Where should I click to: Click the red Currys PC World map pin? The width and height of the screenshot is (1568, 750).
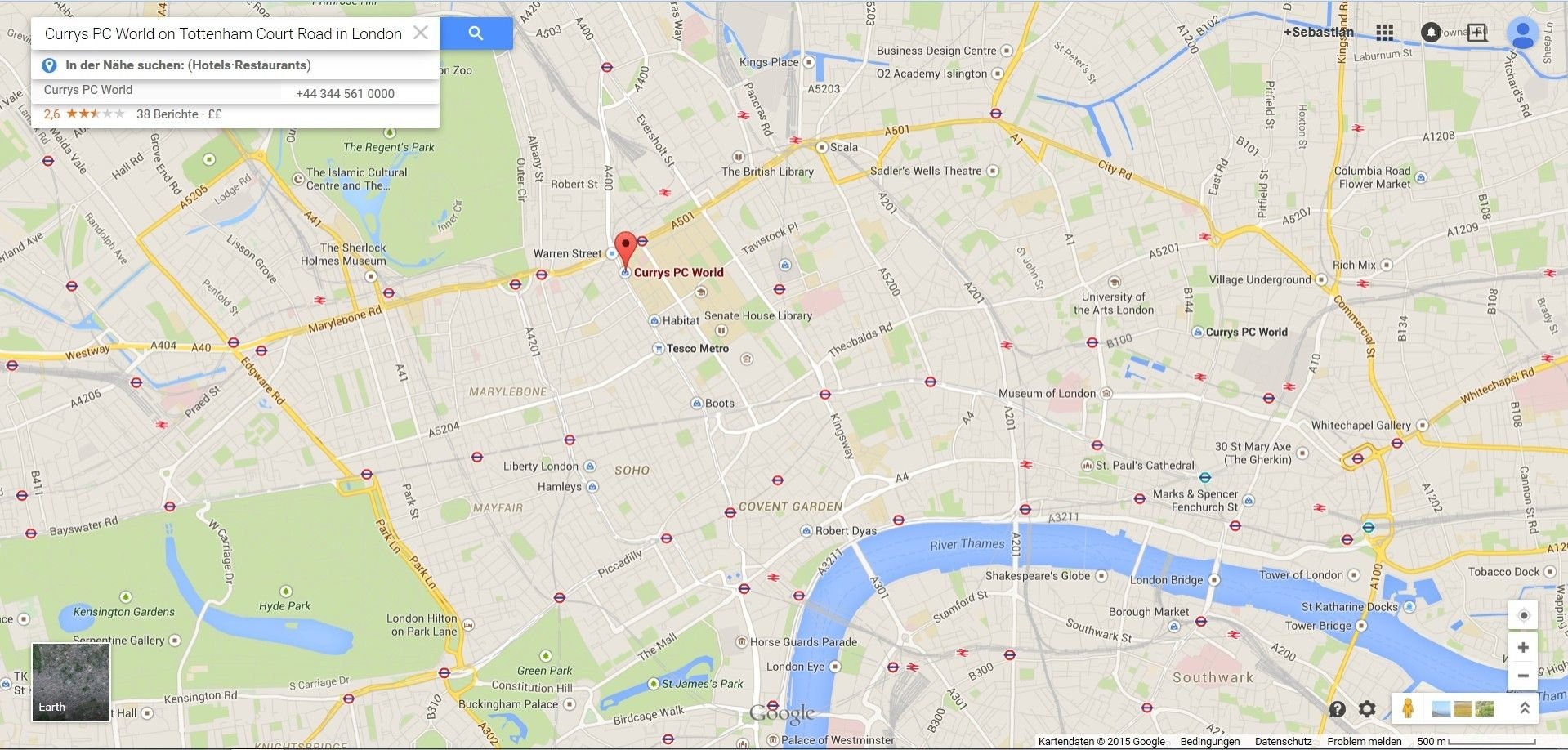pyautogui.click(x=625, y=248)
